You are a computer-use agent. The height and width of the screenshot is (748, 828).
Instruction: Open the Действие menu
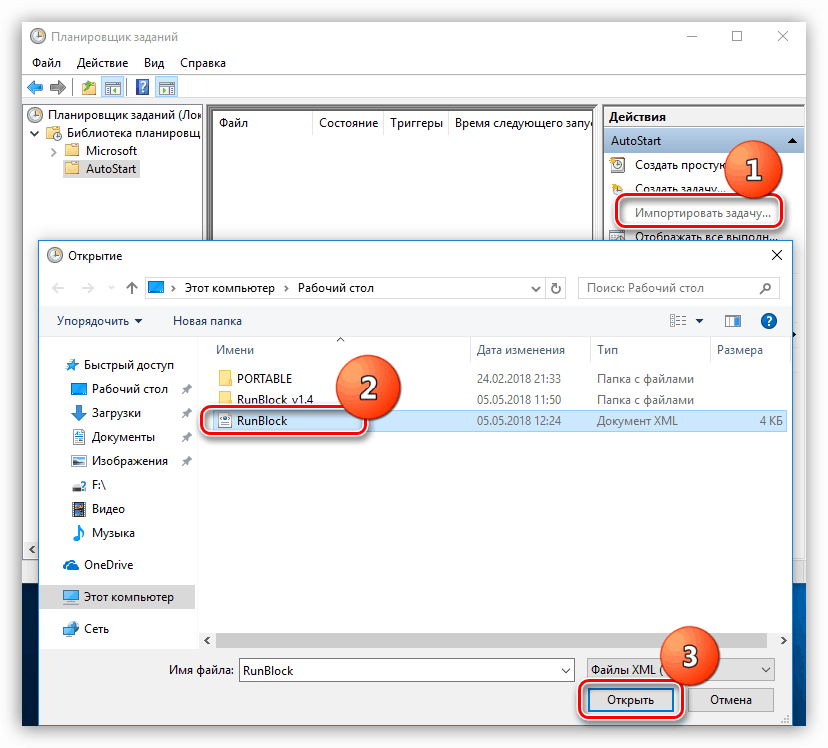coord(102,63)
